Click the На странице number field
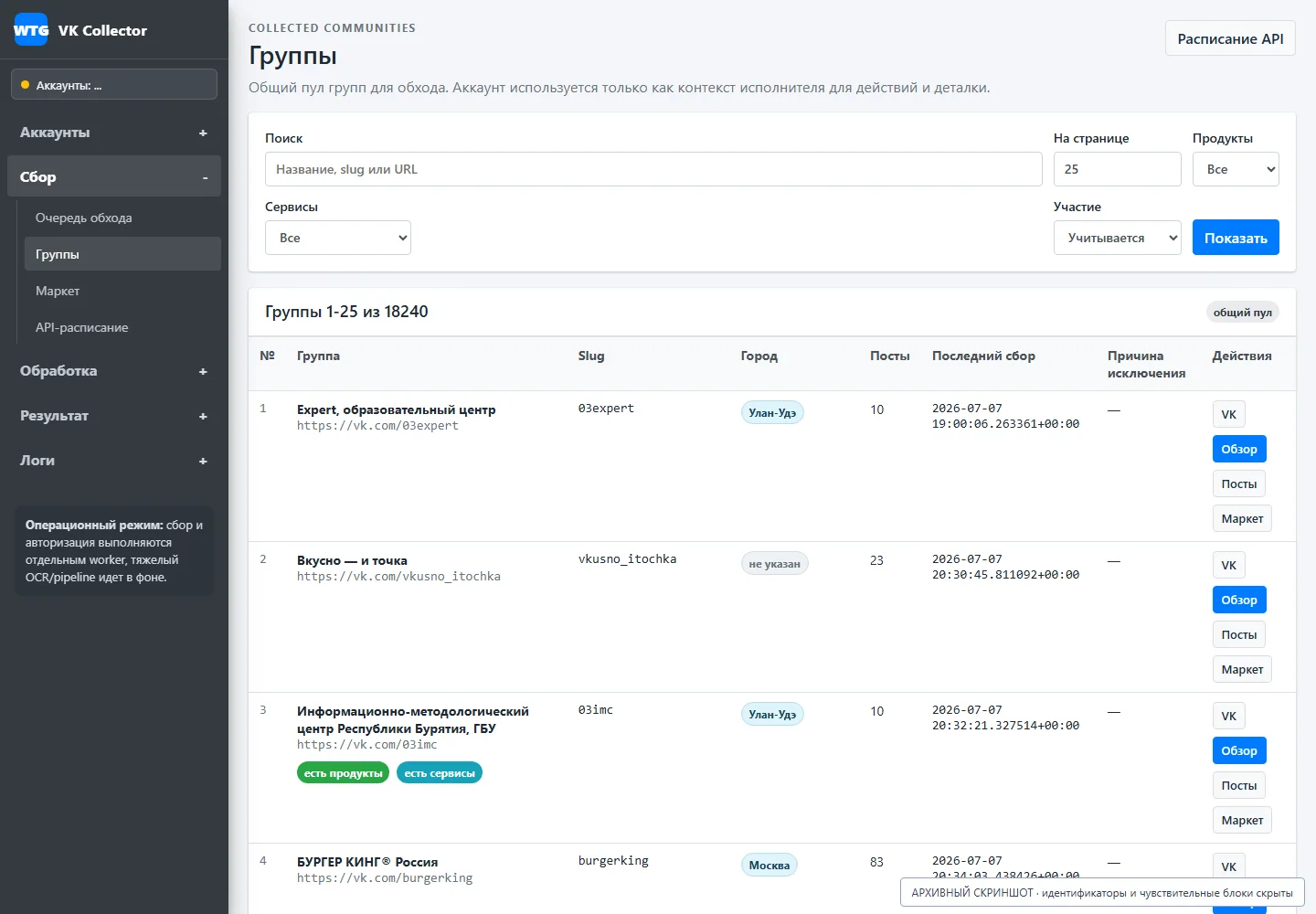Image resolution: width=1316 pixels, height=914 pixels. pos(1118,169)
